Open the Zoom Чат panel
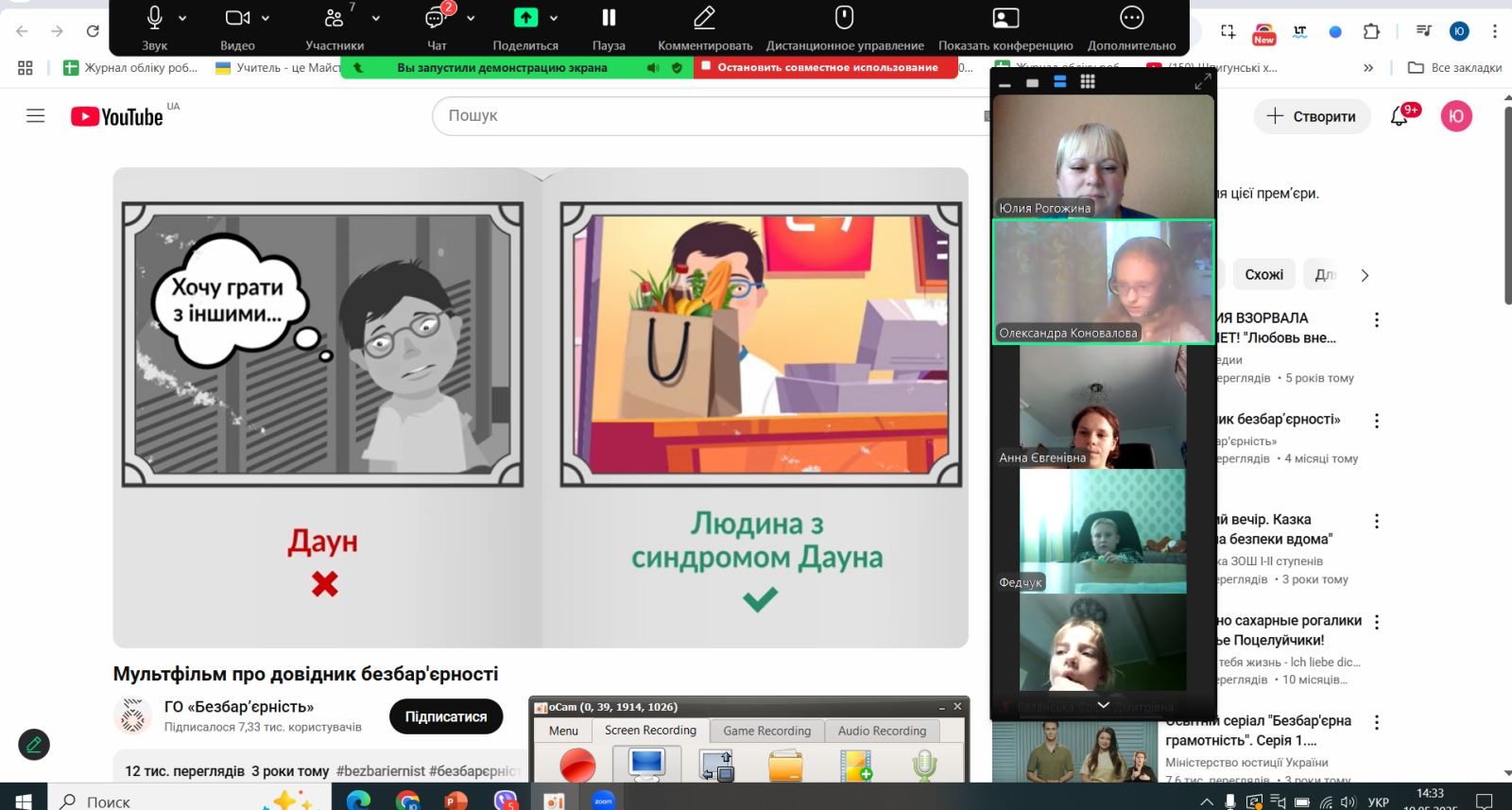 point(436,18)
